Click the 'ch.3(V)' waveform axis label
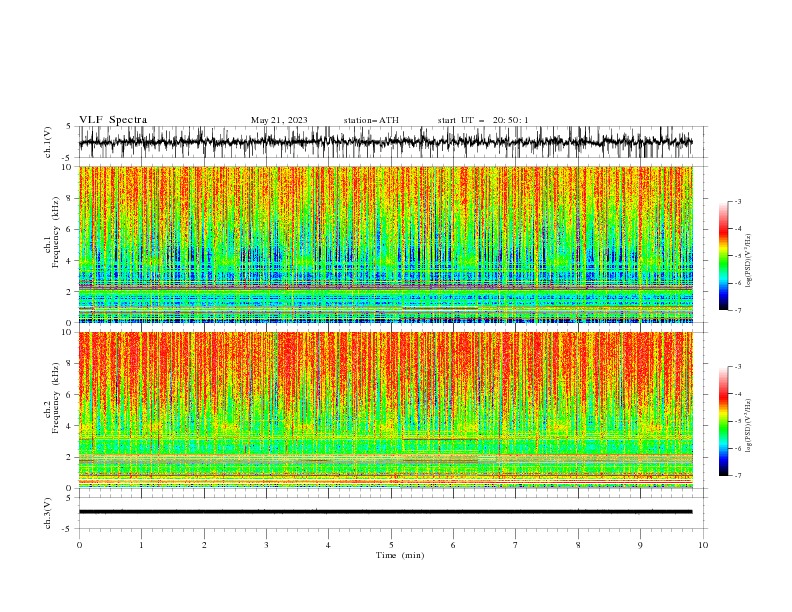792x612 pixels. click(x=48, y=513)
